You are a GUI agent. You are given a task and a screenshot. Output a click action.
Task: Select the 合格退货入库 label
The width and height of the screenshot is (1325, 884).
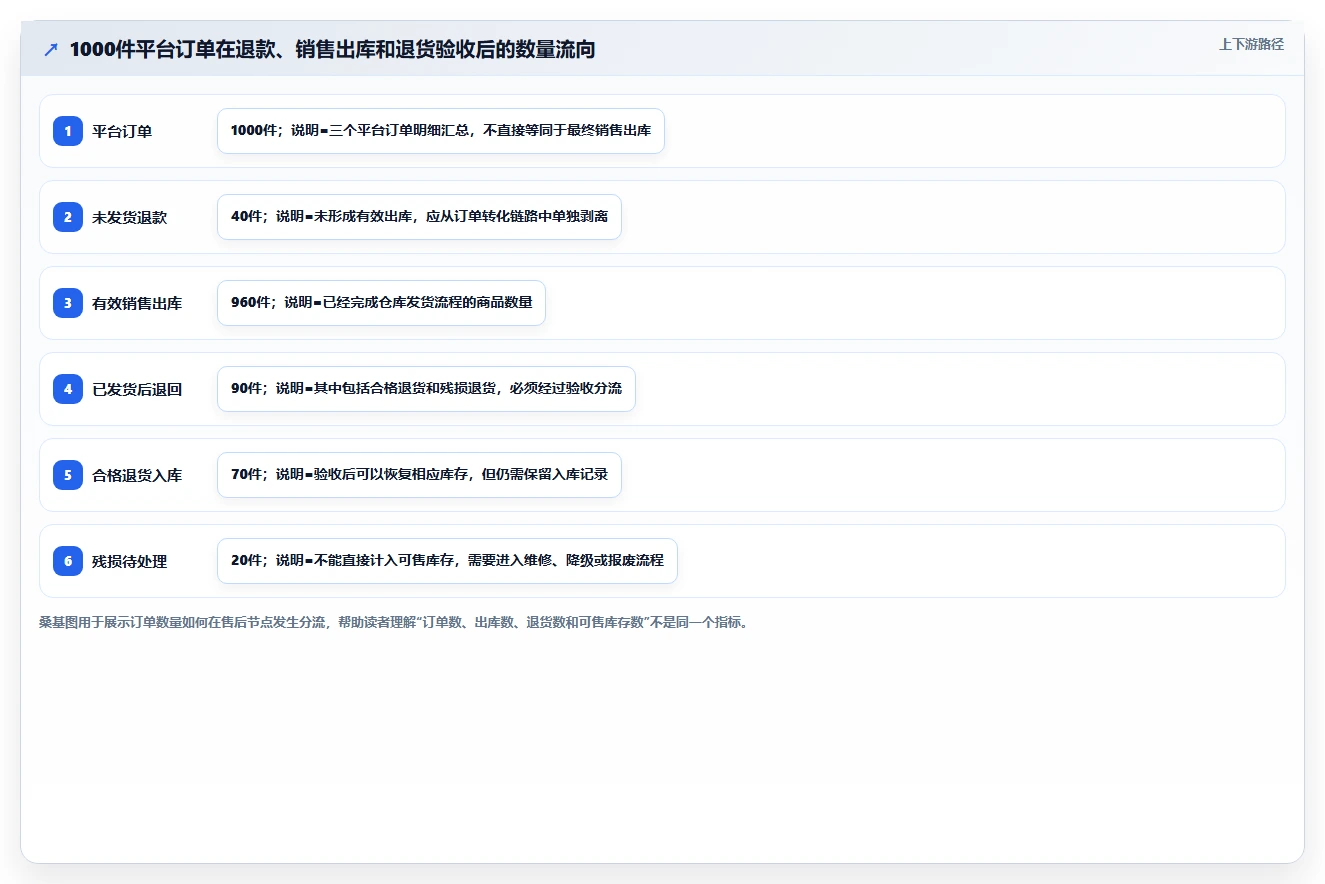(x=137, y=475)
